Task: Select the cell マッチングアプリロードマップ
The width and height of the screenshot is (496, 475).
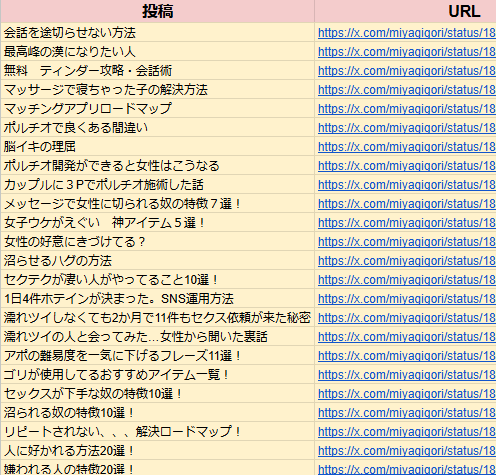Action: [158, 108]
